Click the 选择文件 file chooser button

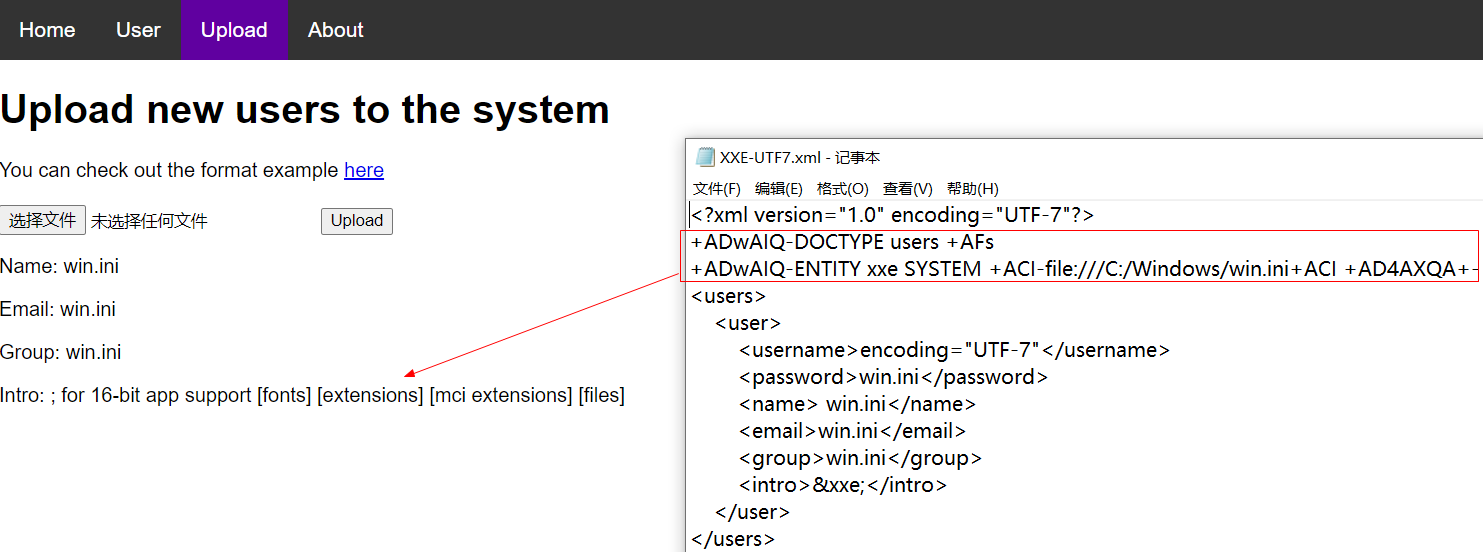[43, 221]
